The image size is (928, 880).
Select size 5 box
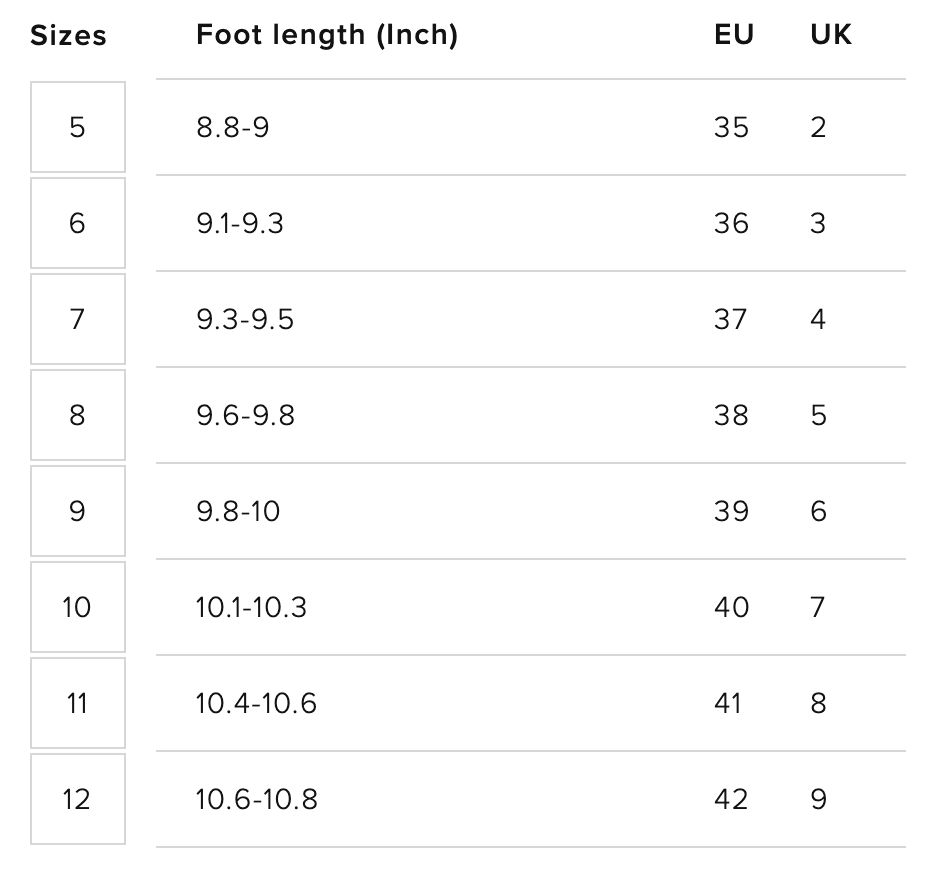[77, 127]
